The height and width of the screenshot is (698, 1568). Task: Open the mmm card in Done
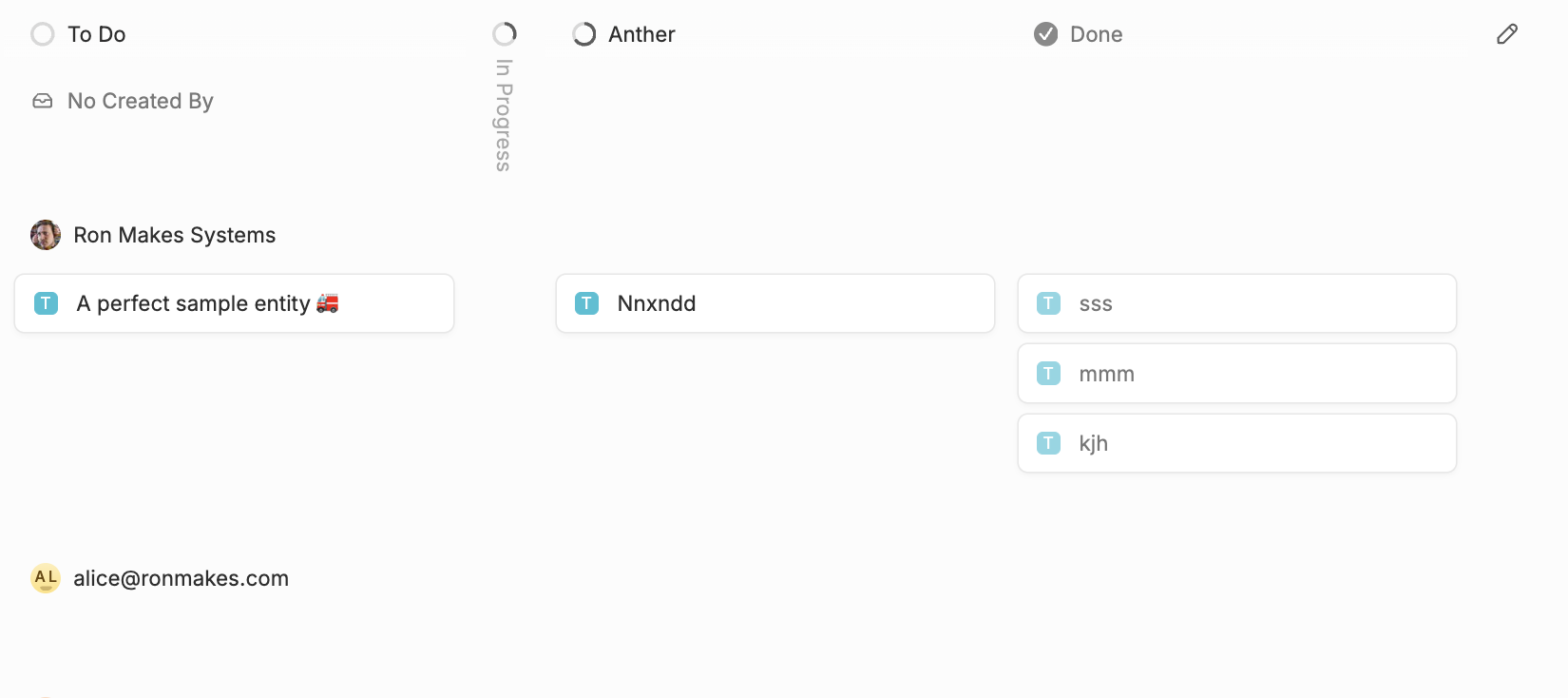pyautogui.click(x=1235, y=374)
